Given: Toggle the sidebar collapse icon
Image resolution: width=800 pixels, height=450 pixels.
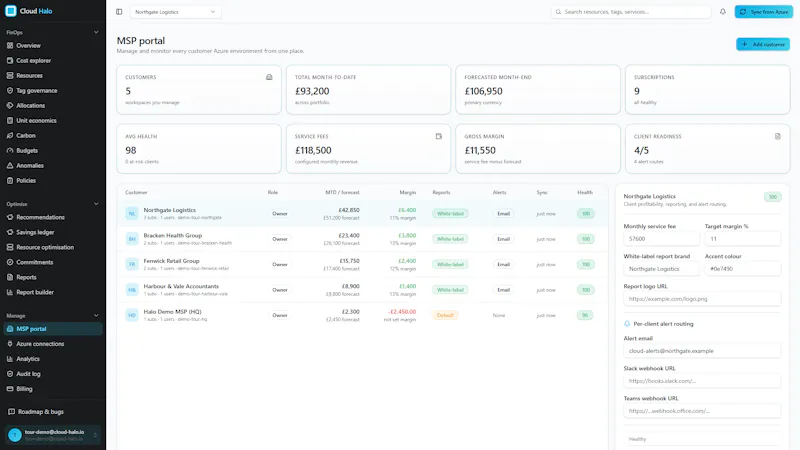Looking at the screenshot, I should pyautogui.click(x=119, y=12).
